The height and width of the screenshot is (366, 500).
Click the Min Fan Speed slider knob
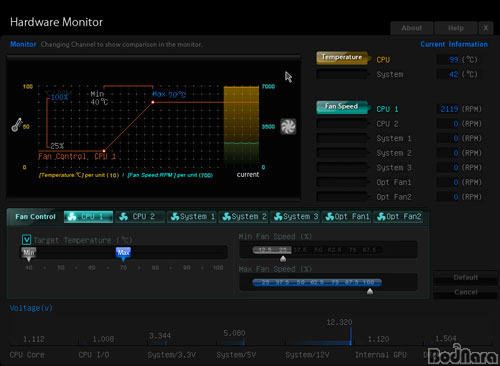[x=283, y=259]
